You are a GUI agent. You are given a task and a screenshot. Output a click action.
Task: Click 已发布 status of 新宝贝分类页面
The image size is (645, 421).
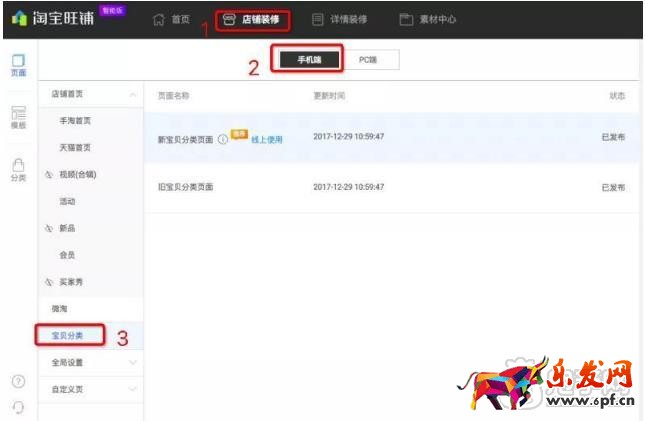pyautogui.click(x=613, y=137)
